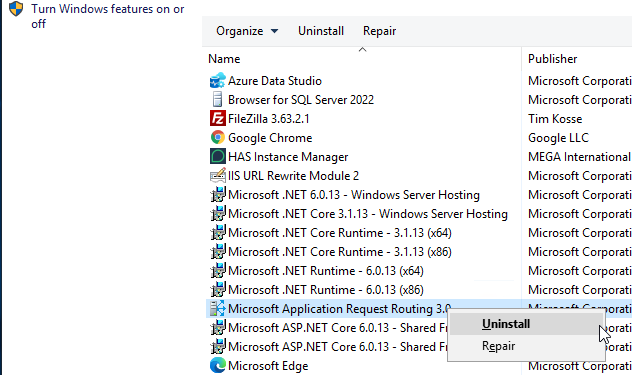
Task: Click the shield icon beside Turn Windows features
Action: [x=16, y=8]
